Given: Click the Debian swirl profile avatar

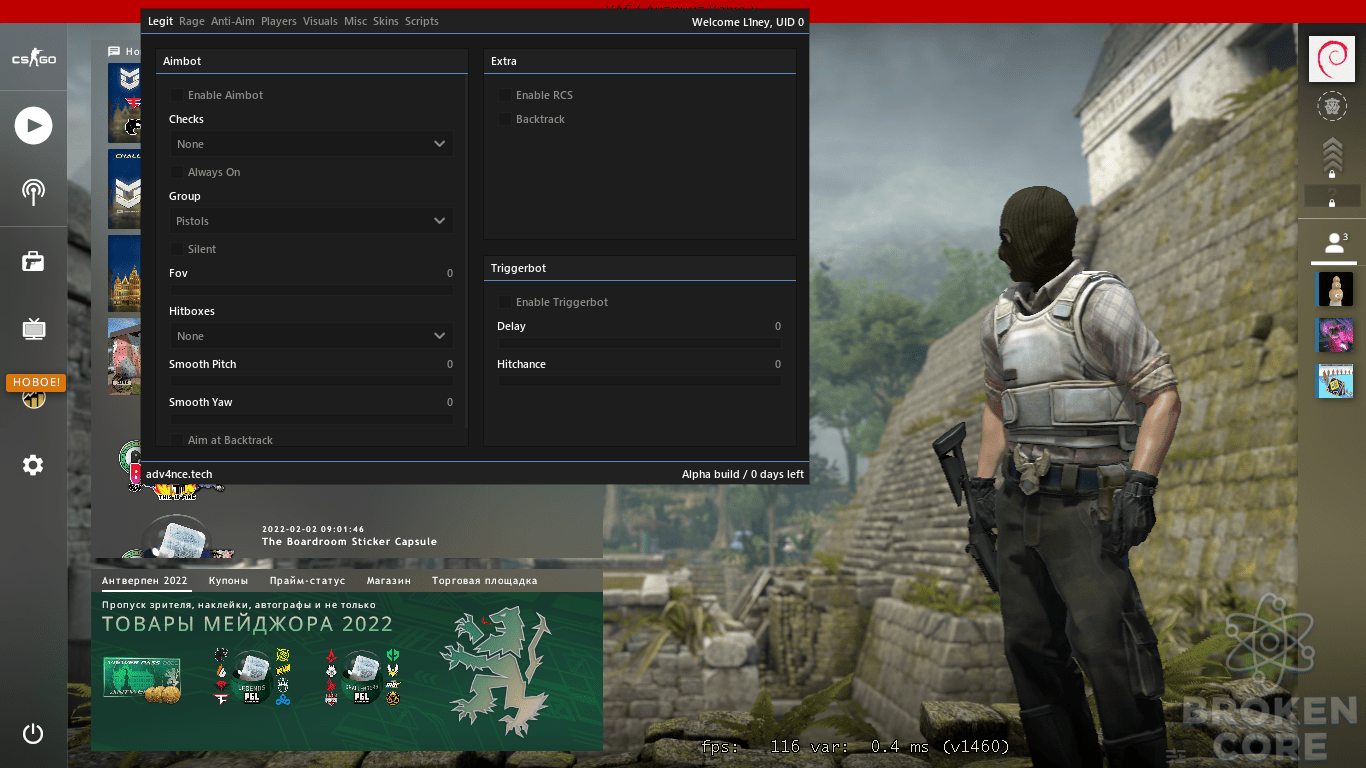Looking at the screenshot, I should pos(1332,59).
